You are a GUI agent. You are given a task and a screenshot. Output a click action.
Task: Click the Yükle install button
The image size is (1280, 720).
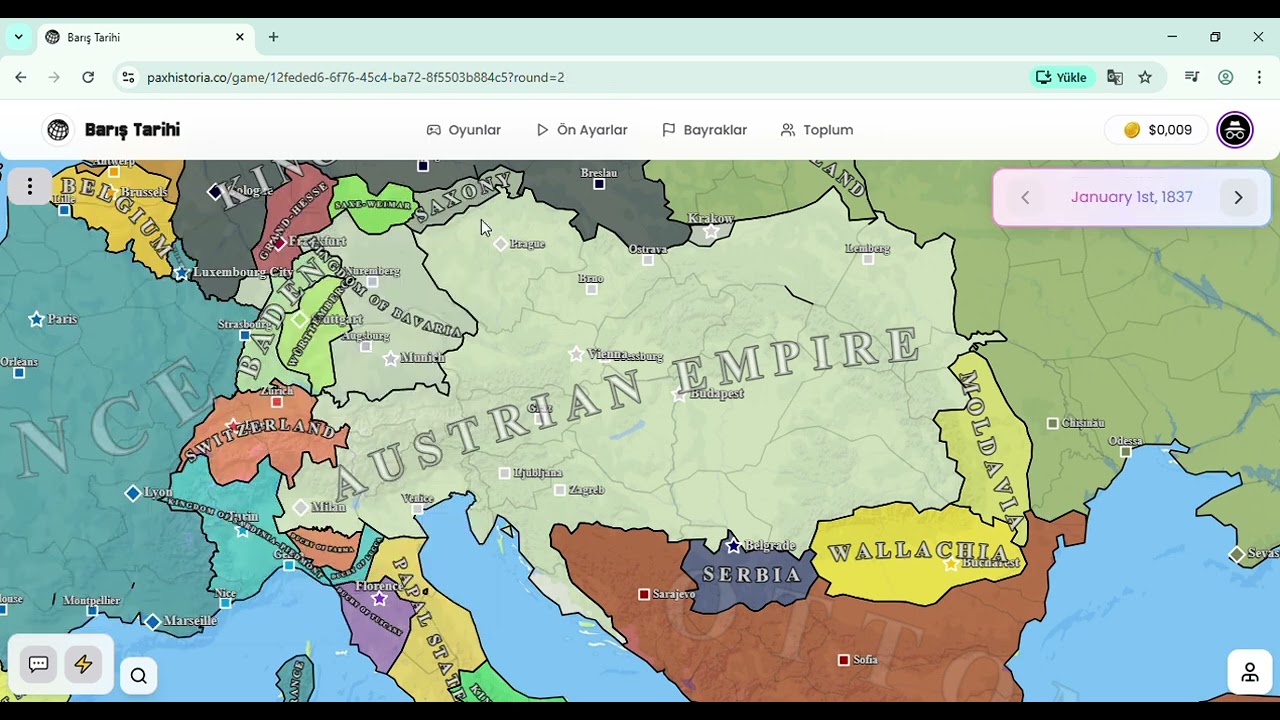pos(1061,77)
